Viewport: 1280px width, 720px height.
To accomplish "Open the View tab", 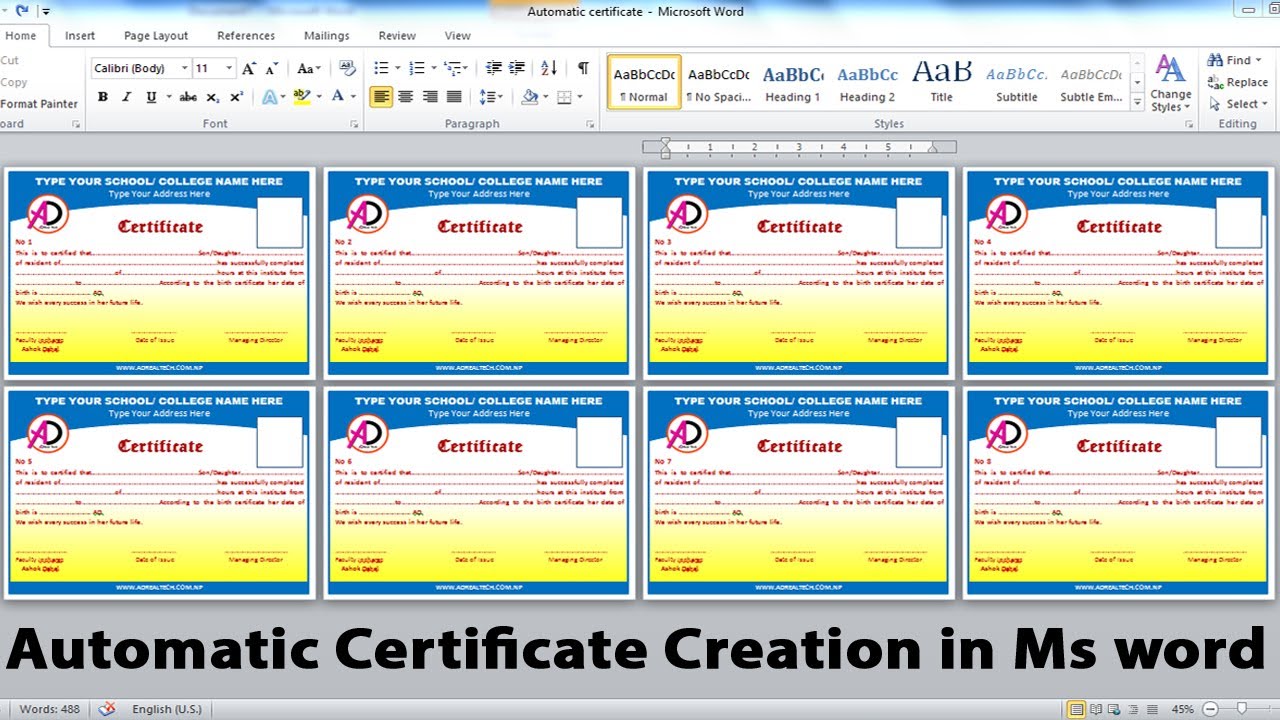I will tap(458, 35).
